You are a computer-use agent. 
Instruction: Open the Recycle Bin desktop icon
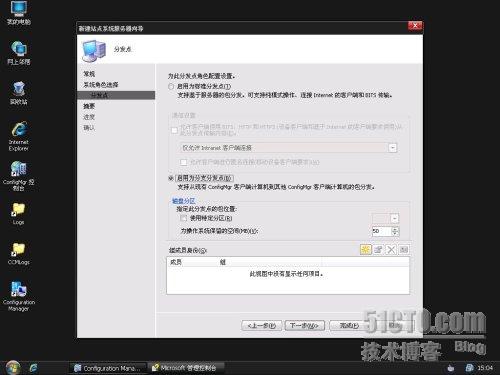coord(19,93)
